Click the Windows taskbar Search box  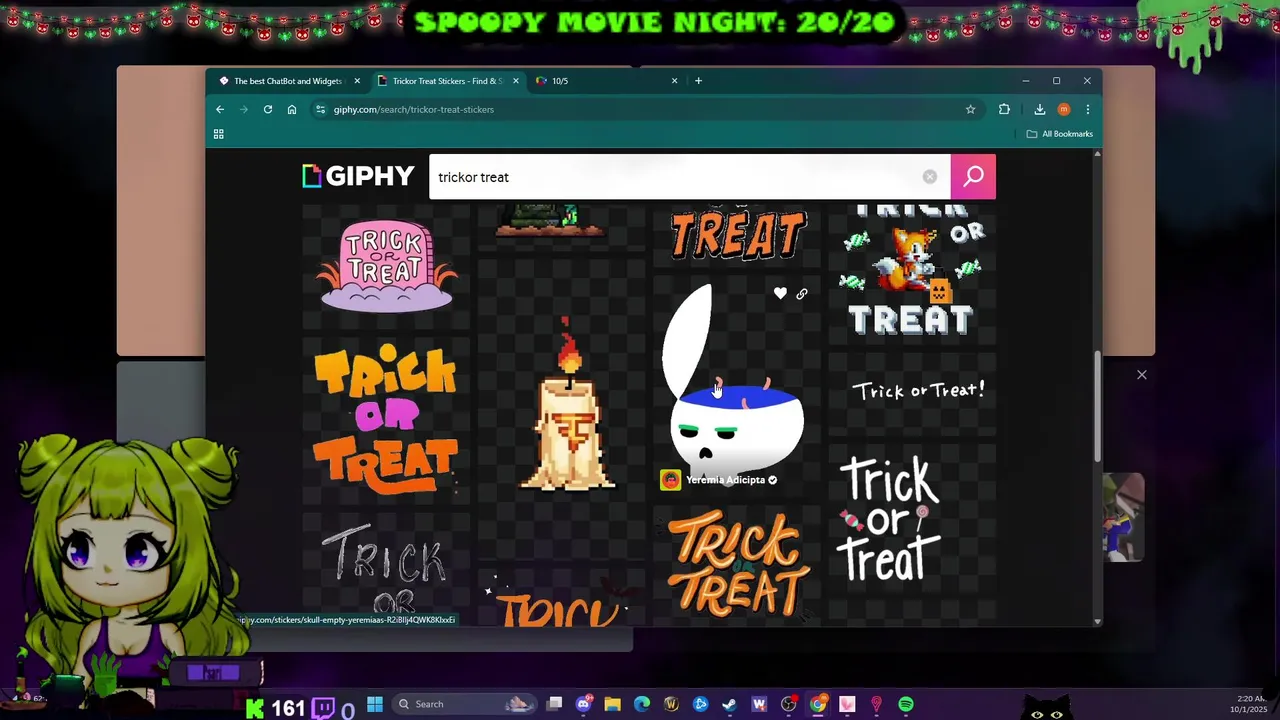[x=464, y=704]
